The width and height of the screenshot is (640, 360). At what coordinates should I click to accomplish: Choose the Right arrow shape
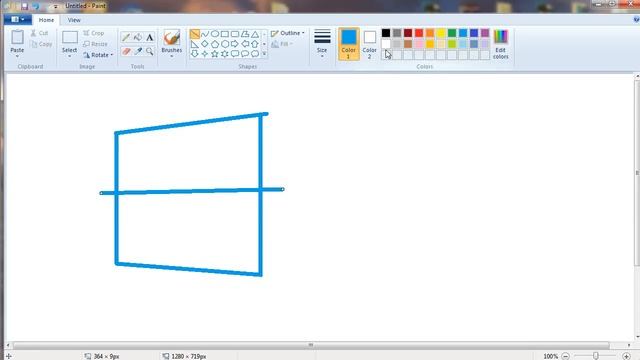235,44
